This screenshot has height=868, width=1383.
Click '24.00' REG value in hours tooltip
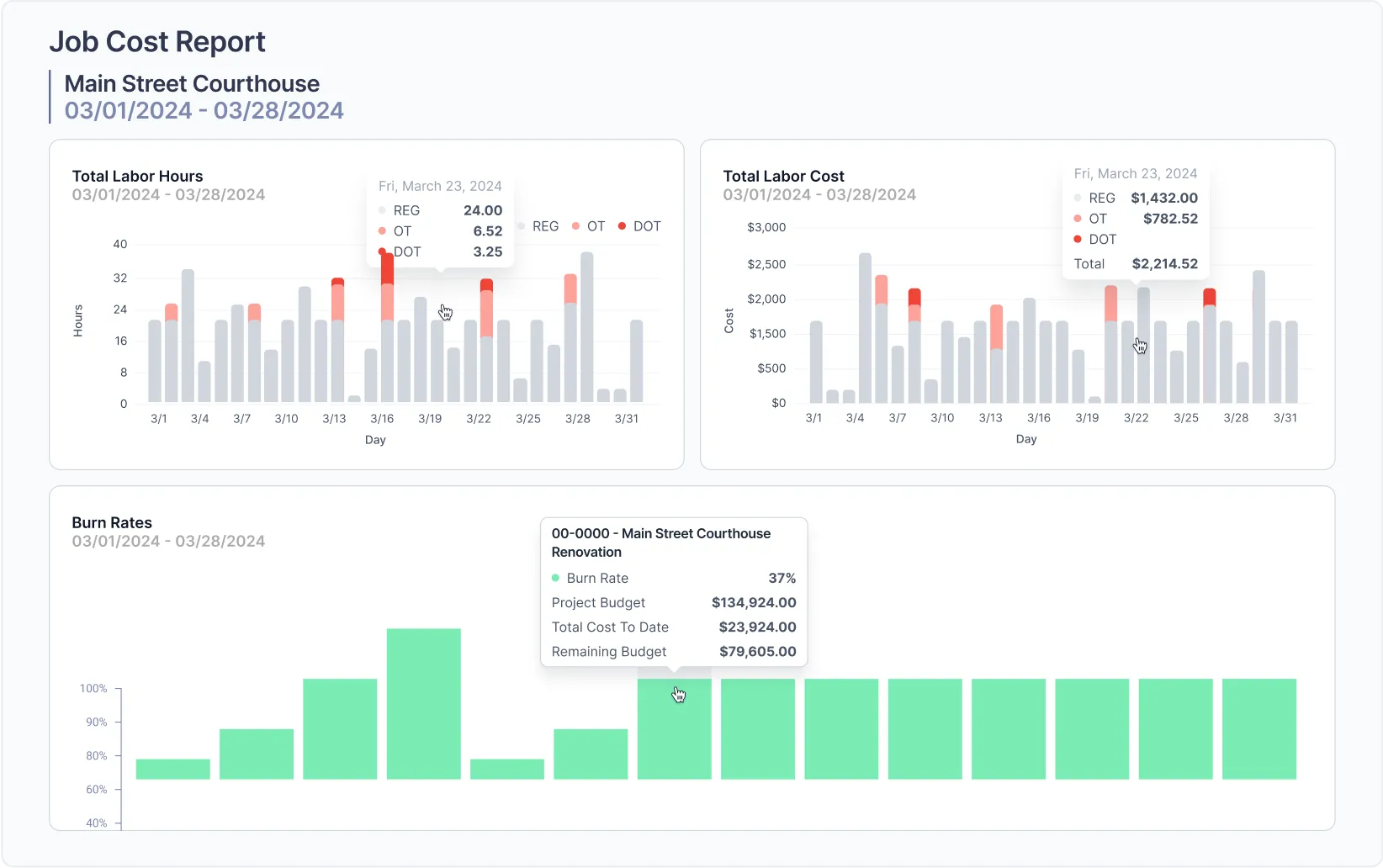[483, 210]
